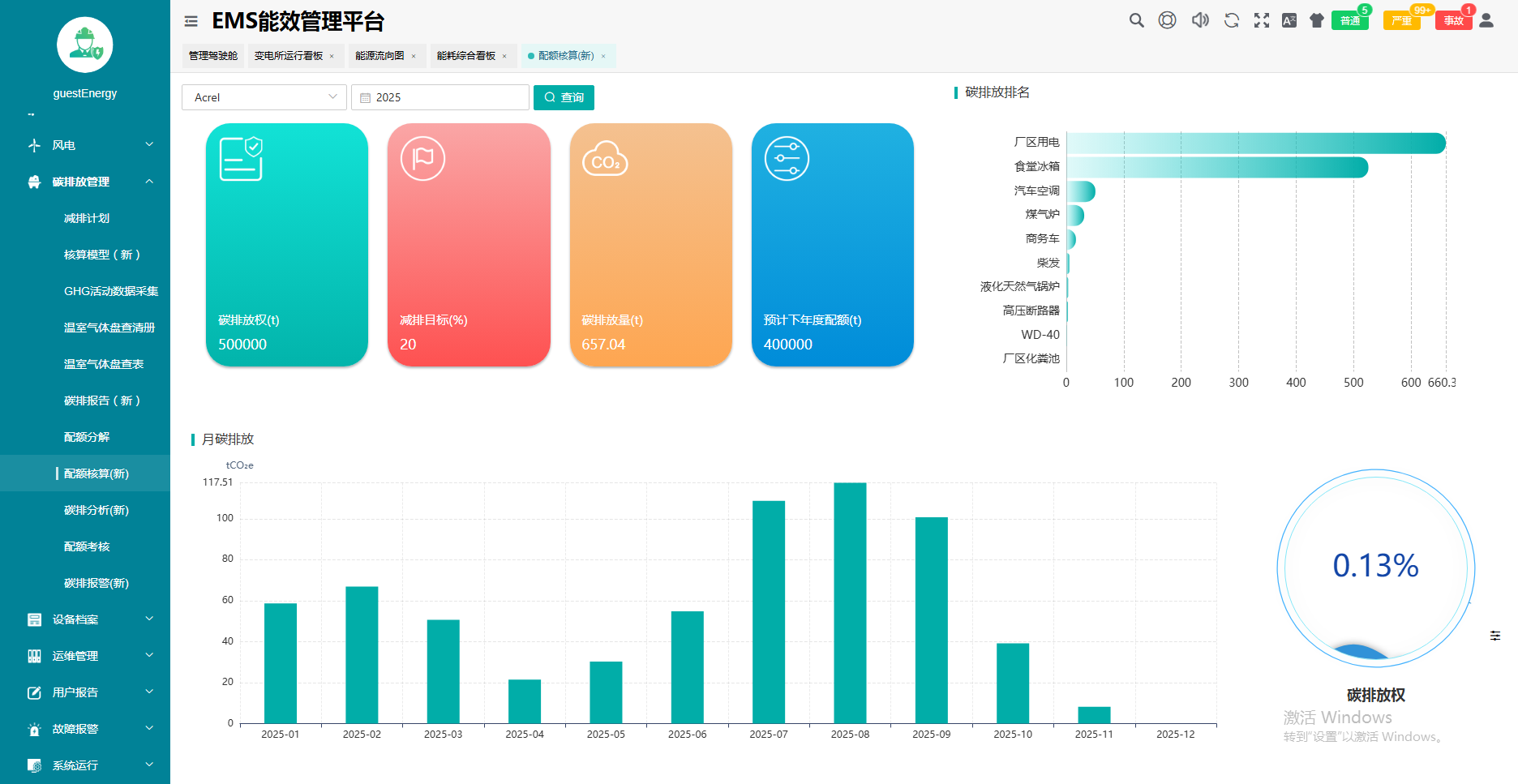Switch to the 能源流向图 tab
This screenshot has height=784, width=1518.
[x=379, y=56]
